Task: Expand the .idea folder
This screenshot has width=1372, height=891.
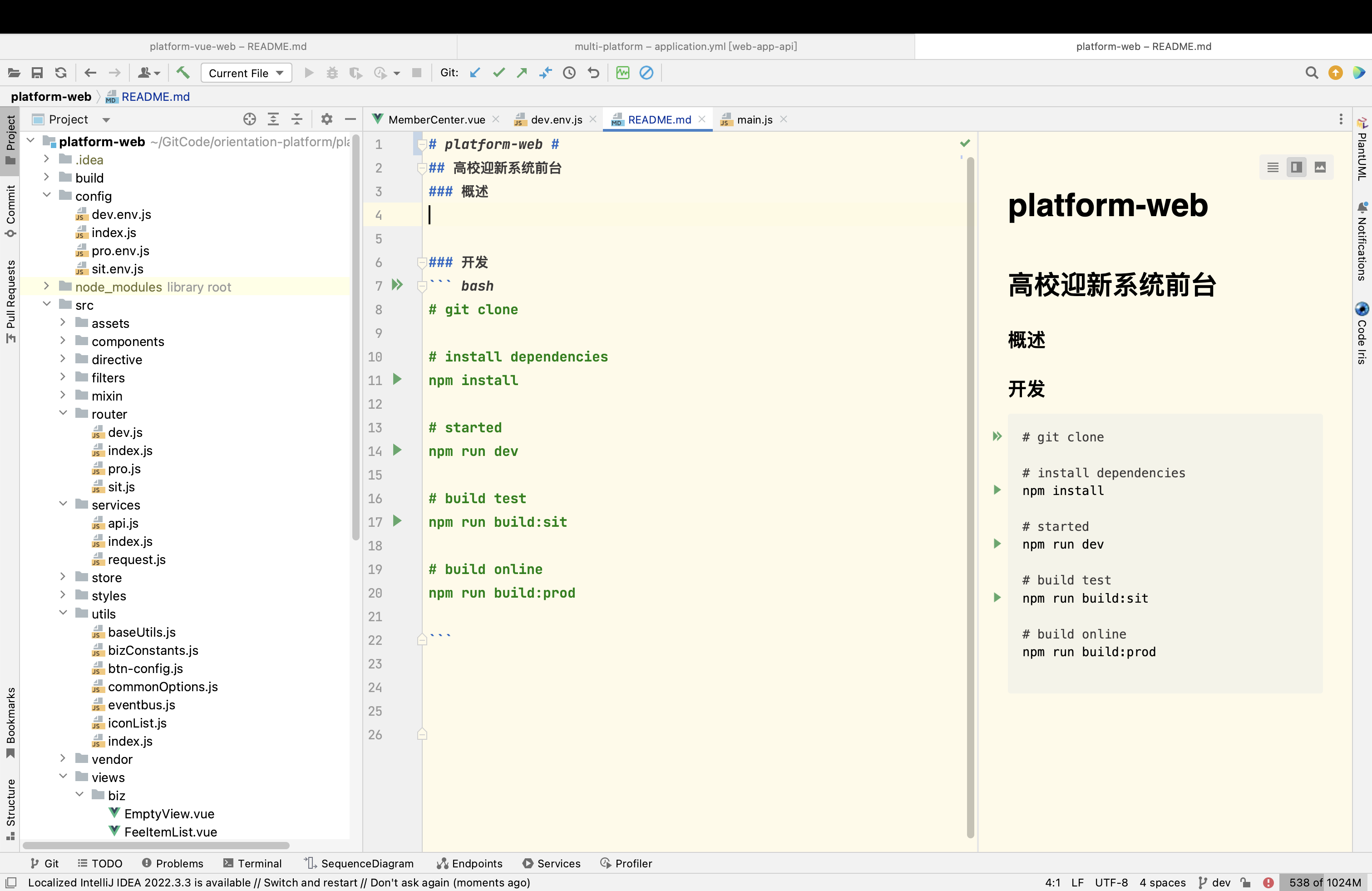Action: 47,158
